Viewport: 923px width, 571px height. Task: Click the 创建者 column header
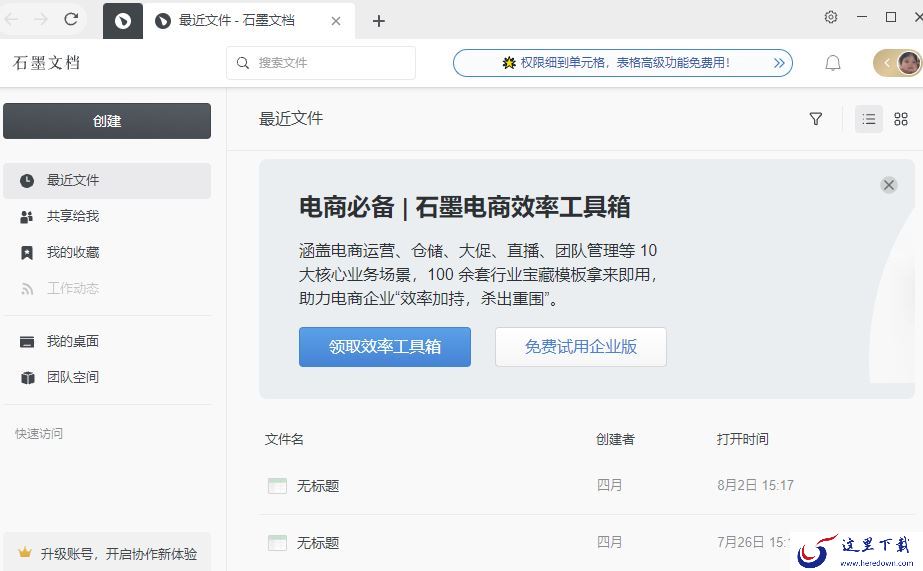(615, 439)
